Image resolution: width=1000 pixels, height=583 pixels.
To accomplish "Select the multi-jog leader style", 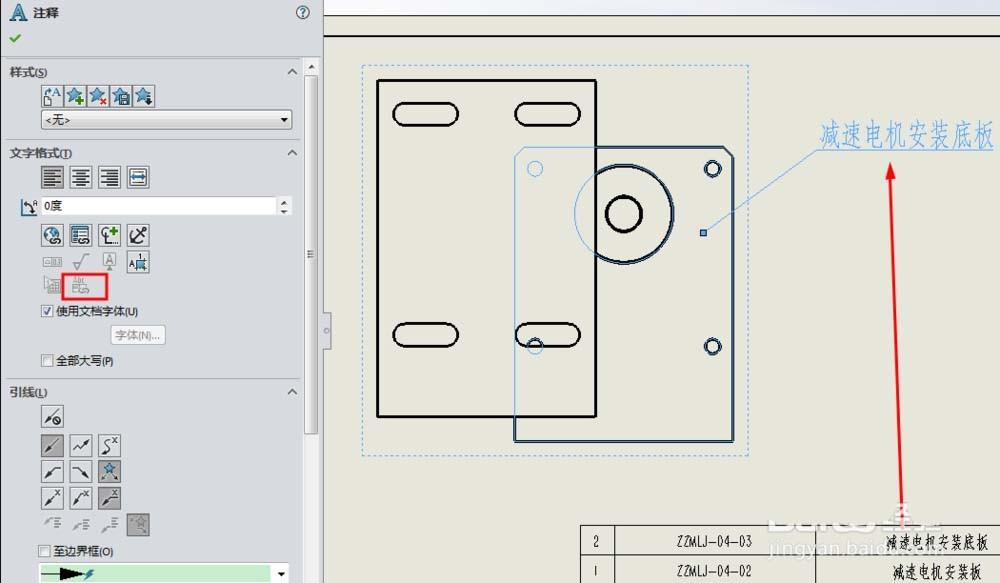I will pyautogui.click(x=81, y=445).
